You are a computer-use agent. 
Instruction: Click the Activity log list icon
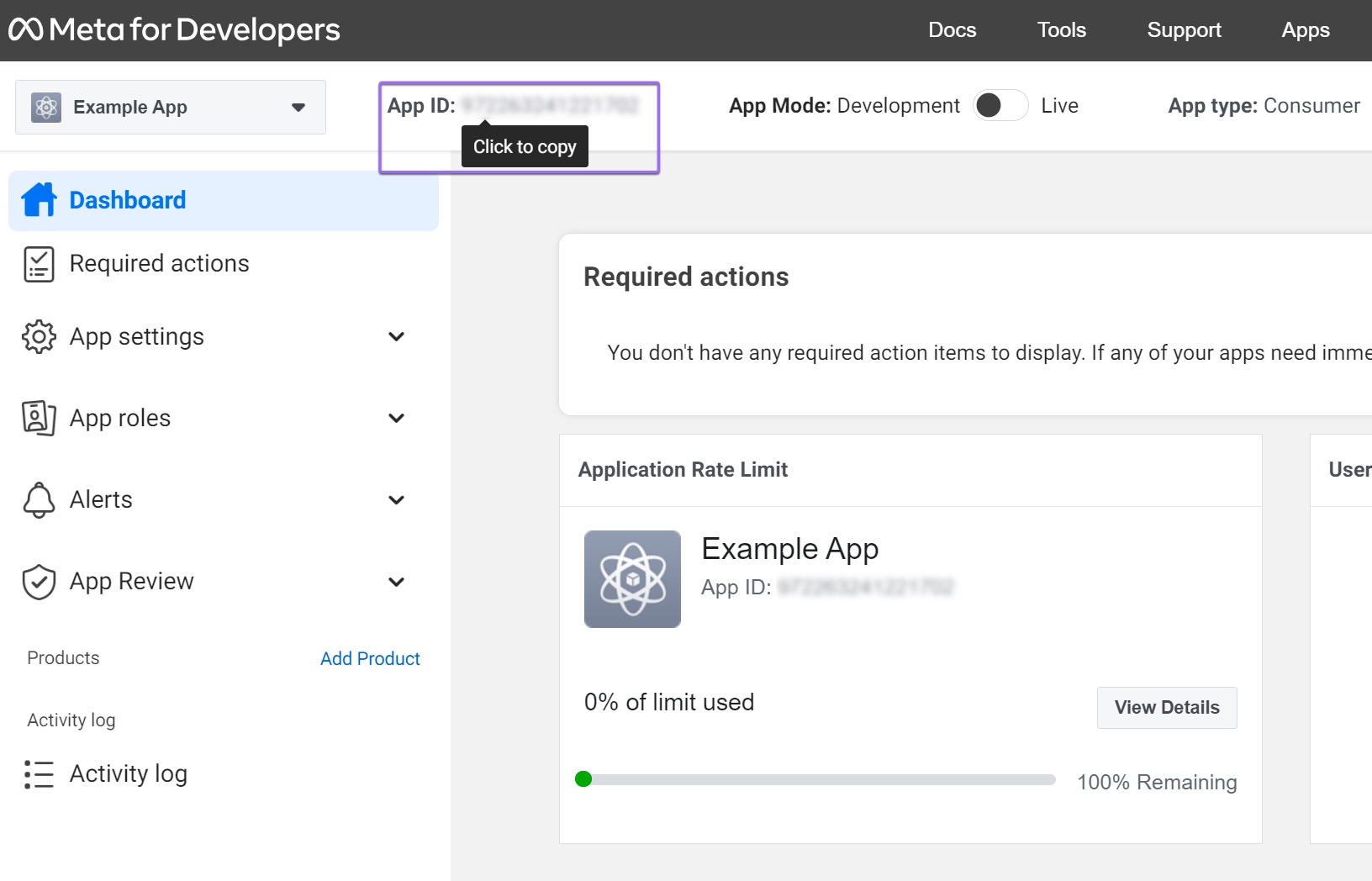39,774
